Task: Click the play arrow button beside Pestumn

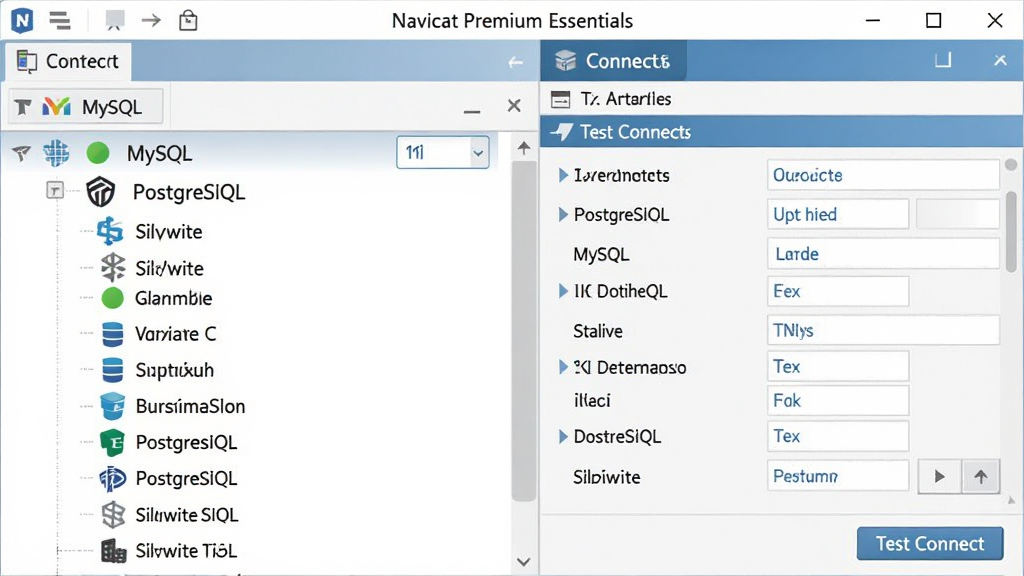Action: (x=939, y=477)
